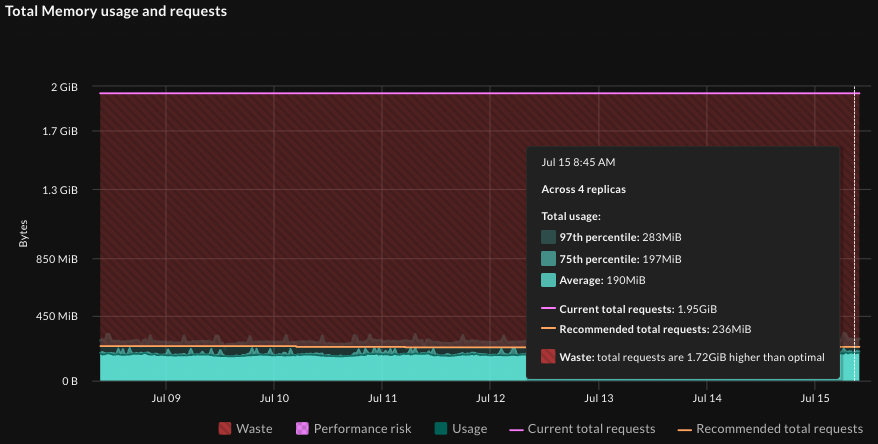Click the Jul 15 8:45 AM tooltip timestamp
The height and width of the screenshot is (444, 878).
coord(578,162)
